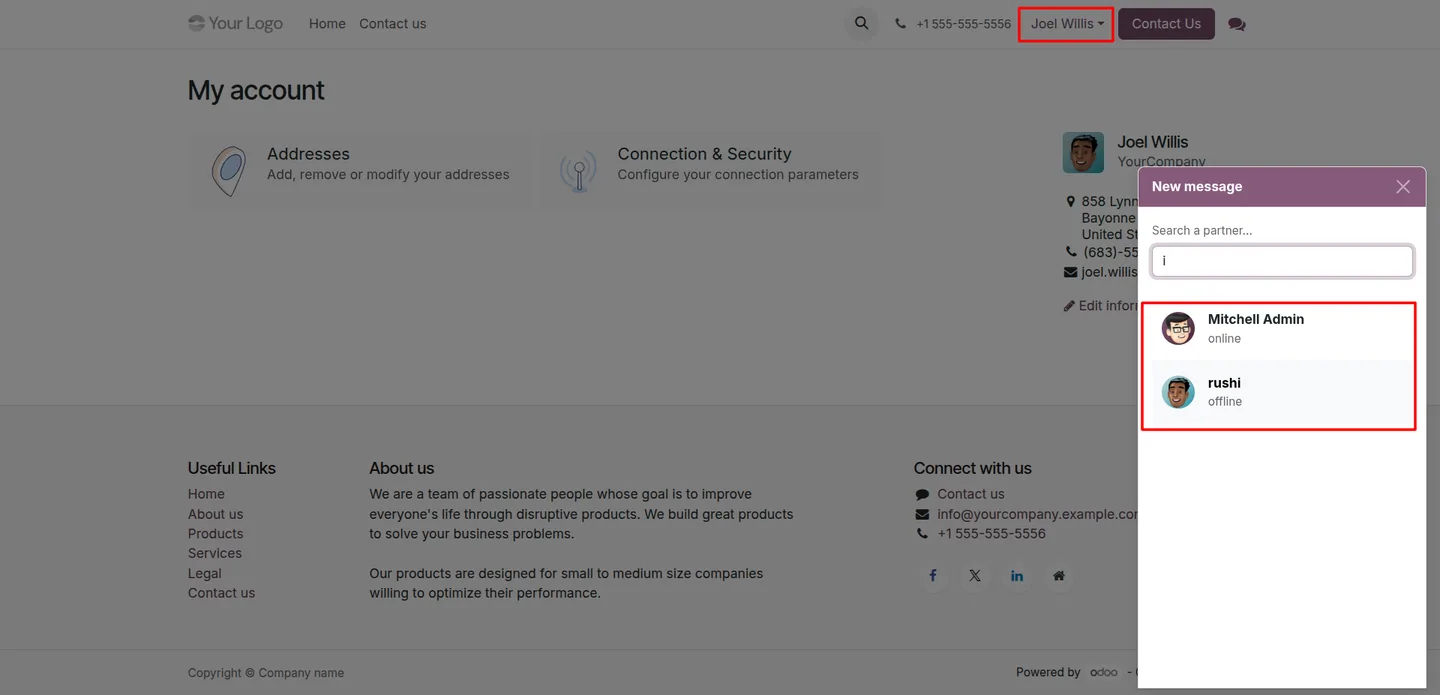The image size is (1440, 695).
Task: Open the Facebook social link
Action: coord(933,576)
